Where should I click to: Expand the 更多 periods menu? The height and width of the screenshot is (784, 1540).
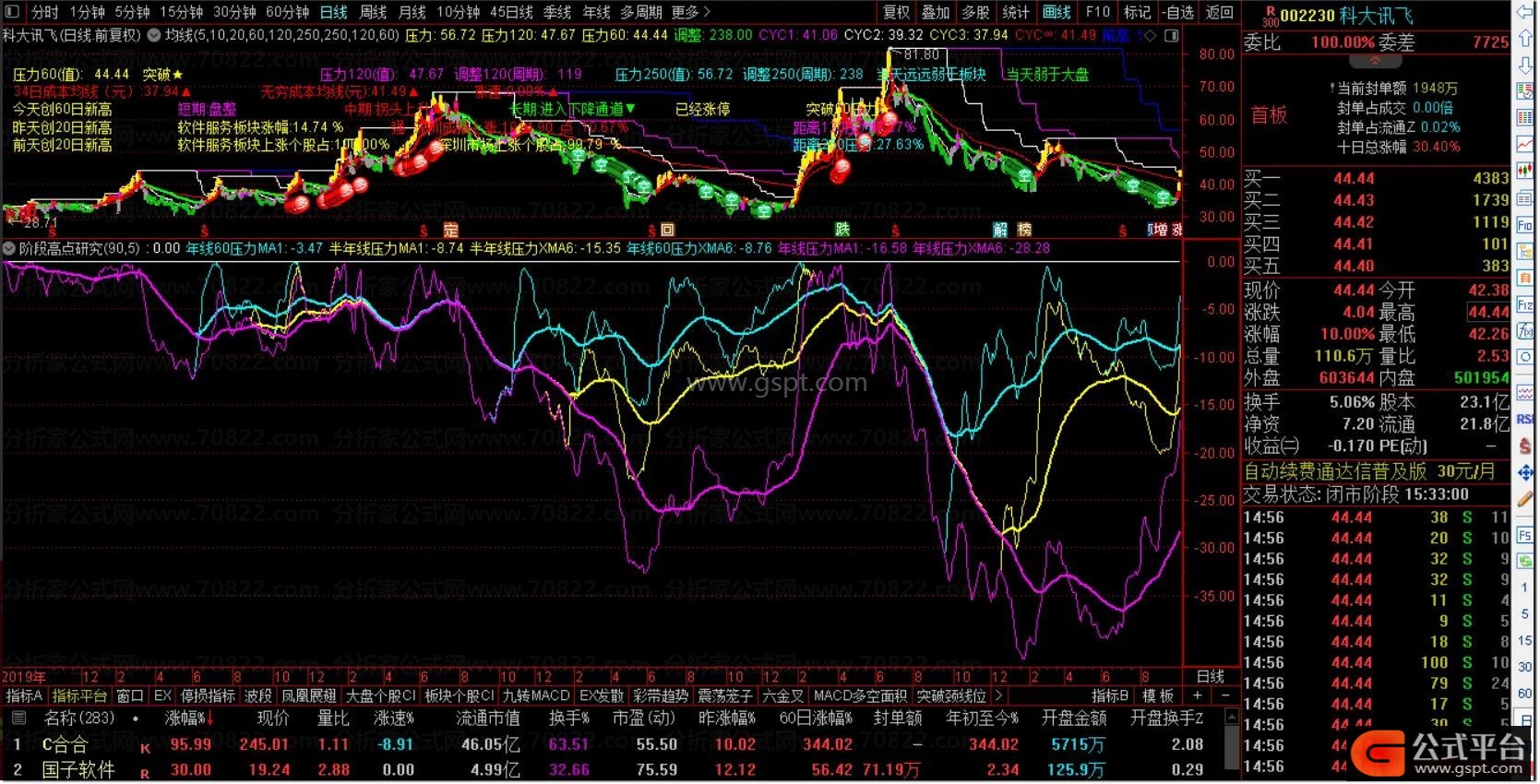coord(691,12)
